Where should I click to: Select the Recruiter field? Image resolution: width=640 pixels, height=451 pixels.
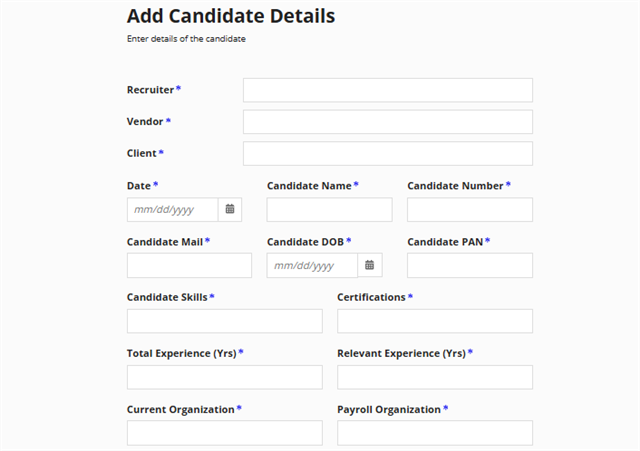tap(388, 90)
